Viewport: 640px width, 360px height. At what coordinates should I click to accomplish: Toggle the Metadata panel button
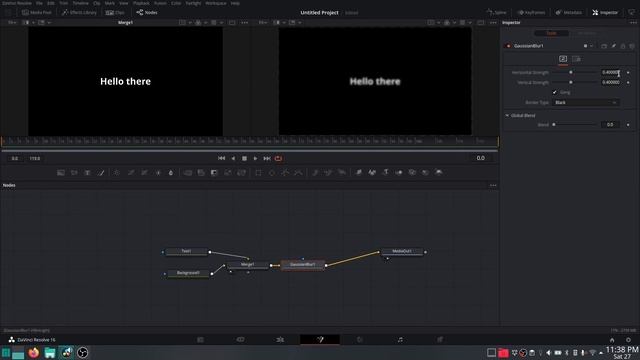coord(569,13)
